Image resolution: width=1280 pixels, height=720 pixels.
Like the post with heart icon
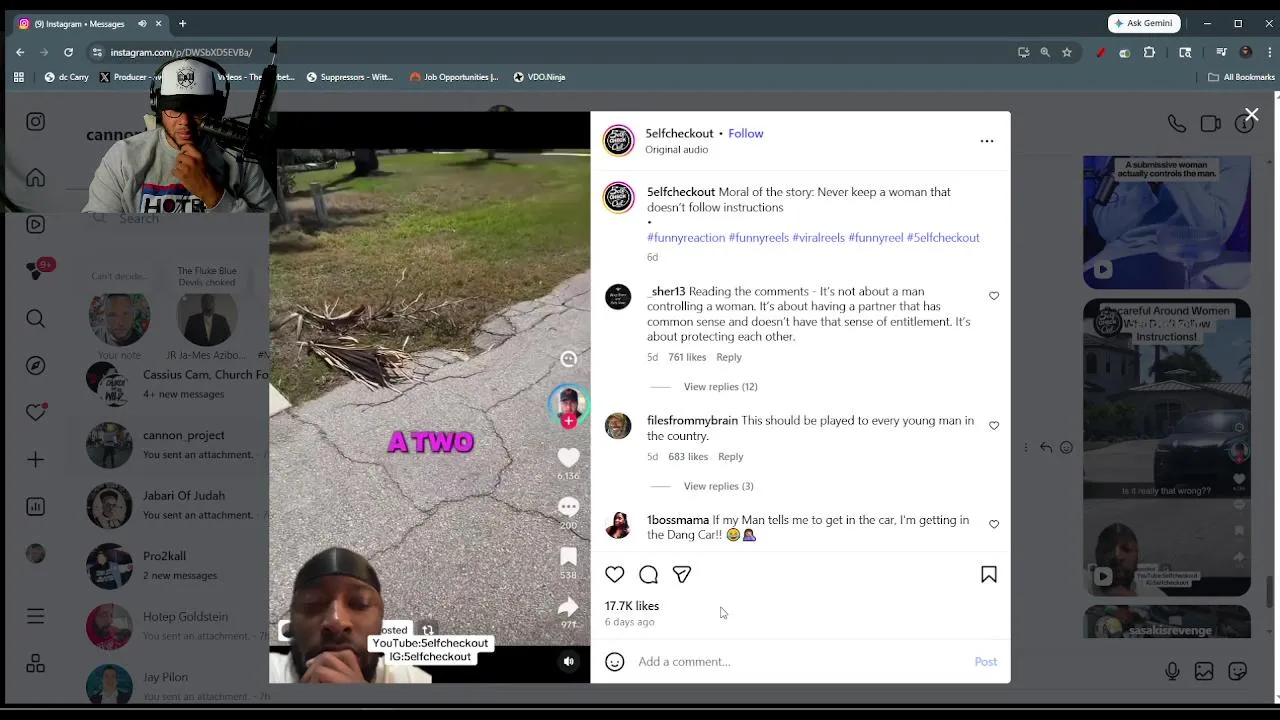615,574
